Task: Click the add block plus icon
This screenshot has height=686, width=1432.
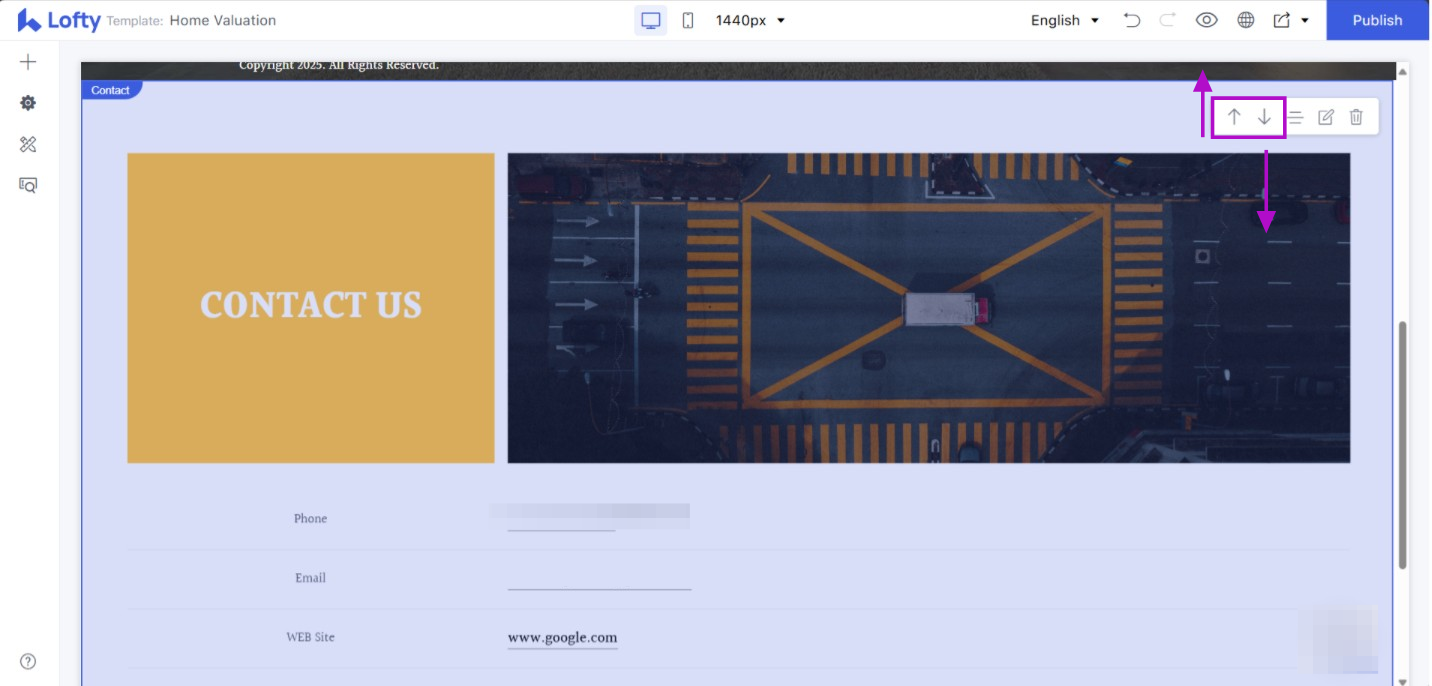Action: (28, 62)
